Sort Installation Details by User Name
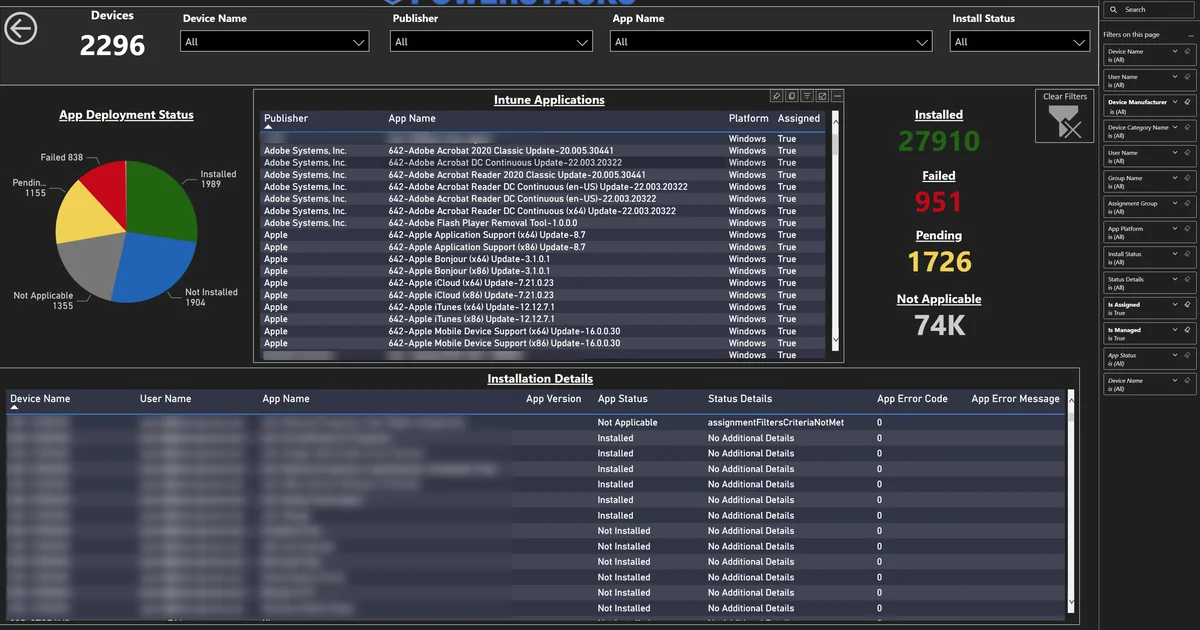The width and height of the screenshot is (1200, 630). [165, 399]
